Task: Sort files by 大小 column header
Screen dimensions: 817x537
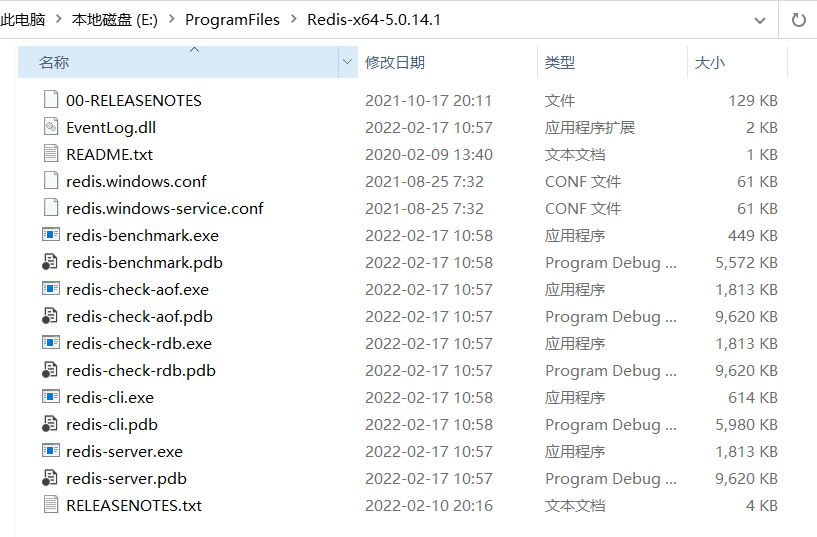Action: pyautogui.click(x=709, y=62)
